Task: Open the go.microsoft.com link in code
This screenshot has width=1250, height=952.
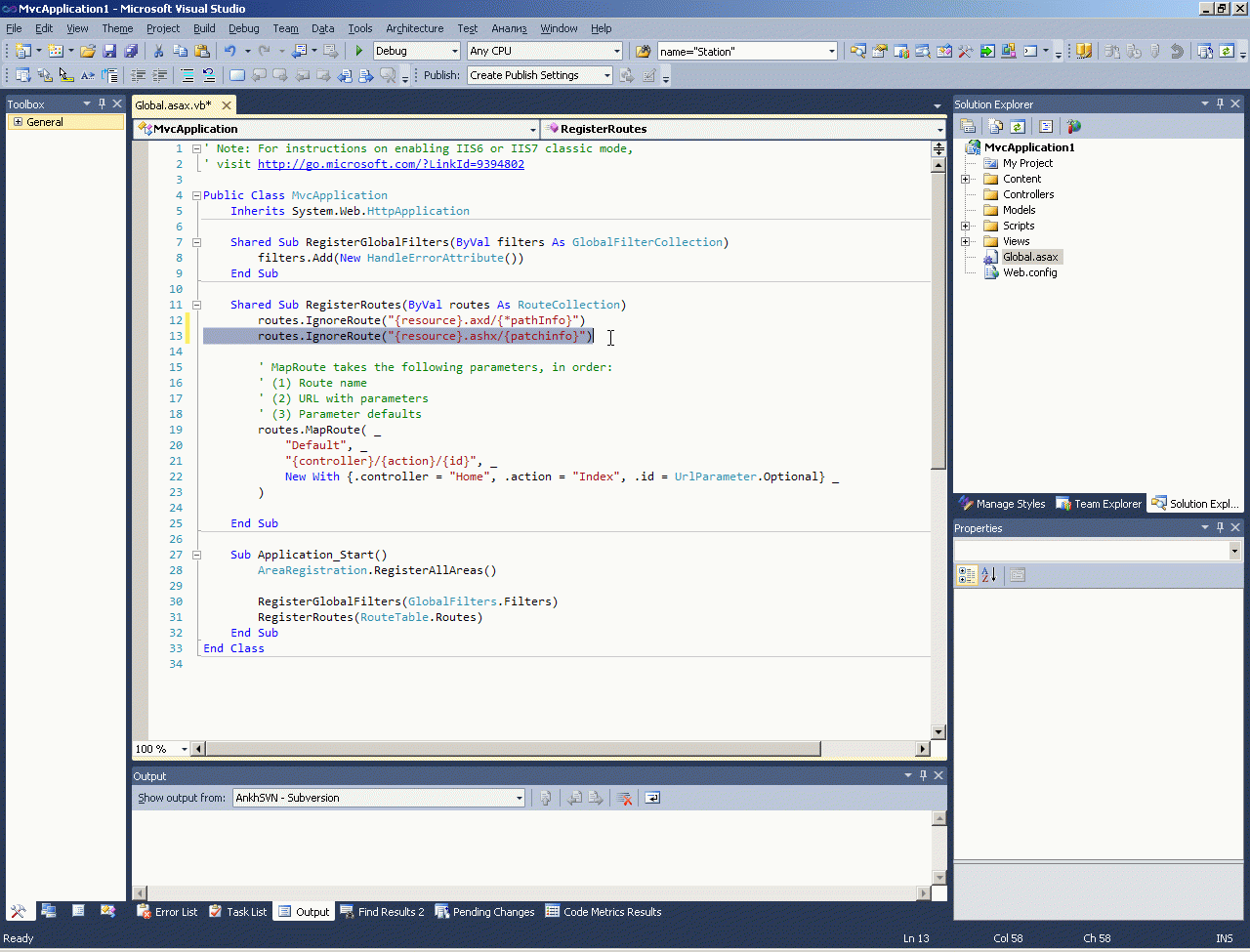Action: click(x=391, y=164)
